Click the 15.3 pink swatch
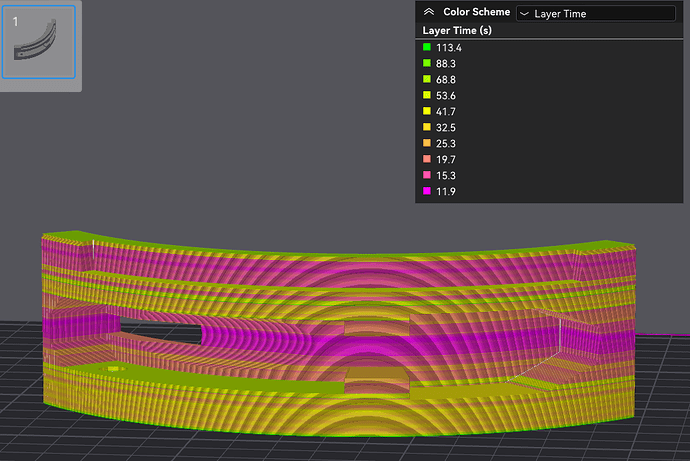The width and height of the screenshot is (690, 461). (x=427, y=175)
